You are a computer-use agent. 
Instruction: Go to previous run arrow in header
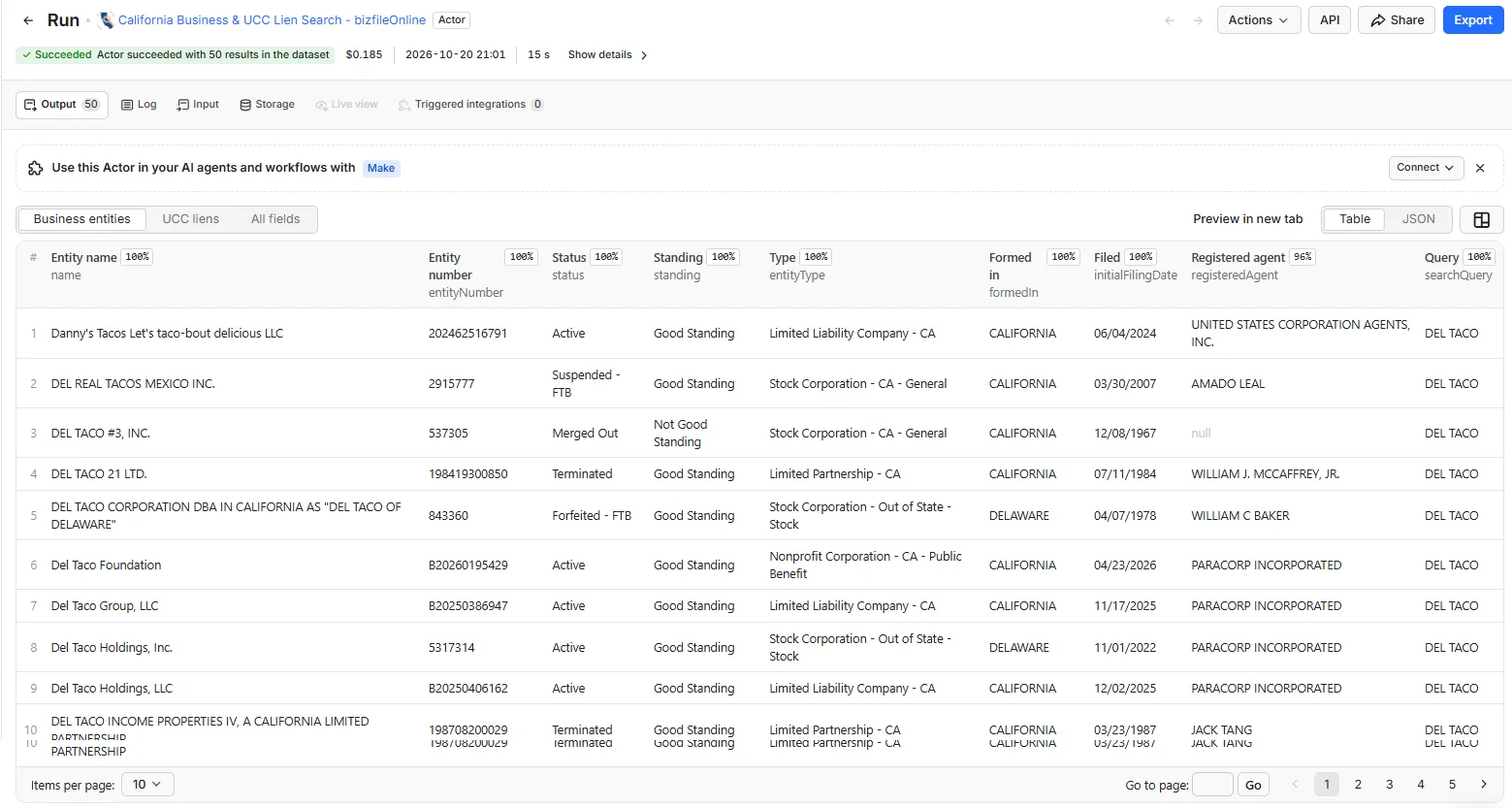[x=1170, y=20]
